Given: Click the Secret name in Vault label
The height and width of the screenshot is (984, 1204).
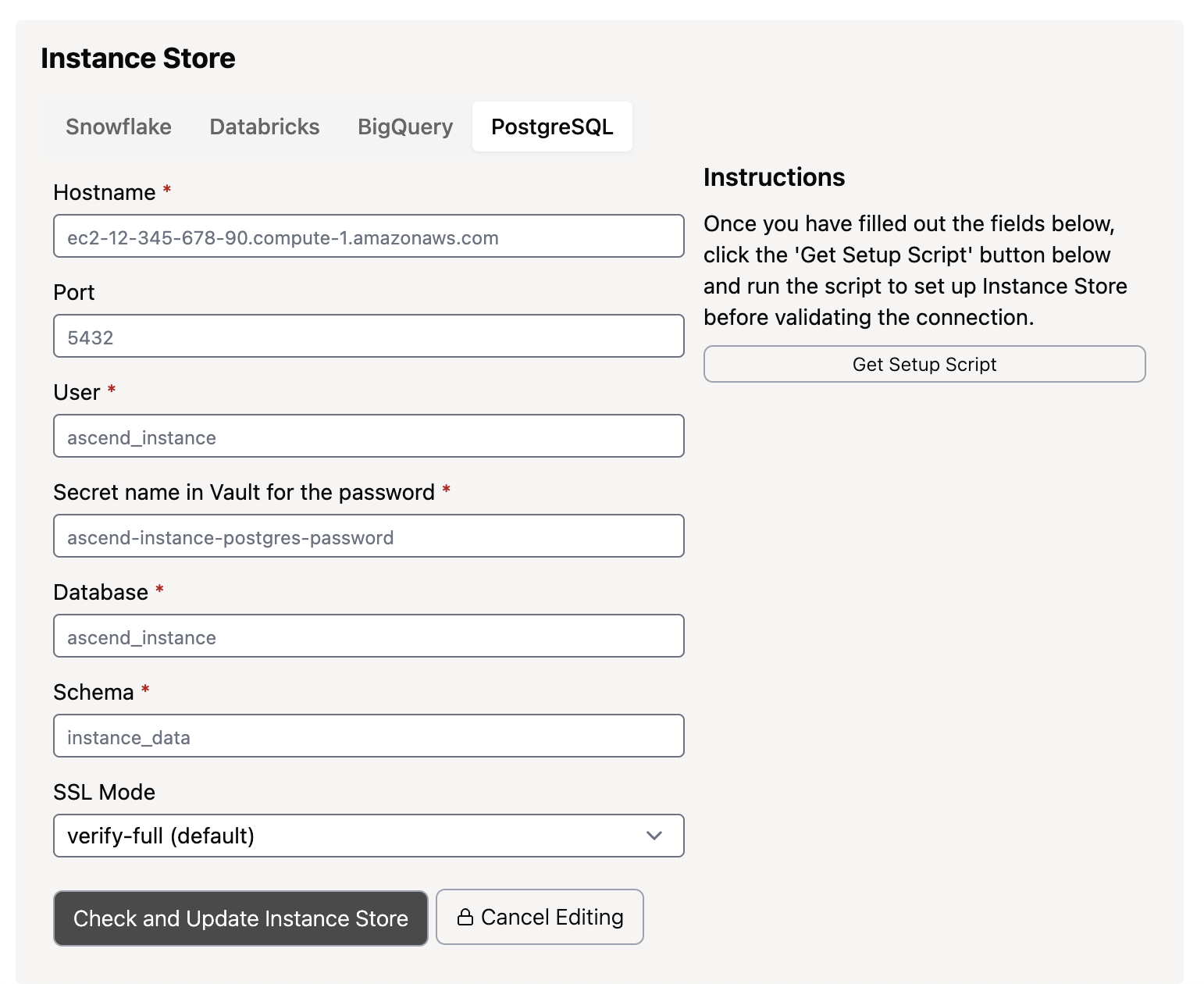Looking at the screenshot, I should (244, 492).
